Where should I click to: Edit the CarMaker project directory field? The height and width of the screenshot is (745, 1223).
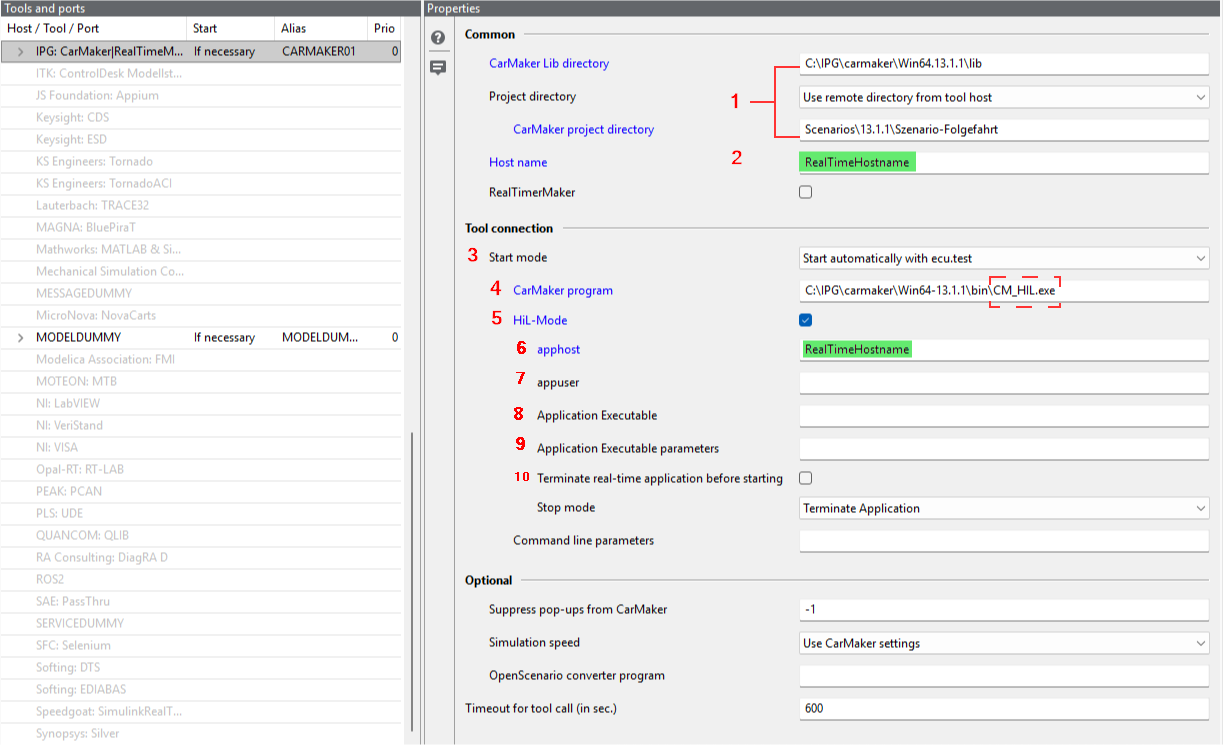[x=1004, y=129]
